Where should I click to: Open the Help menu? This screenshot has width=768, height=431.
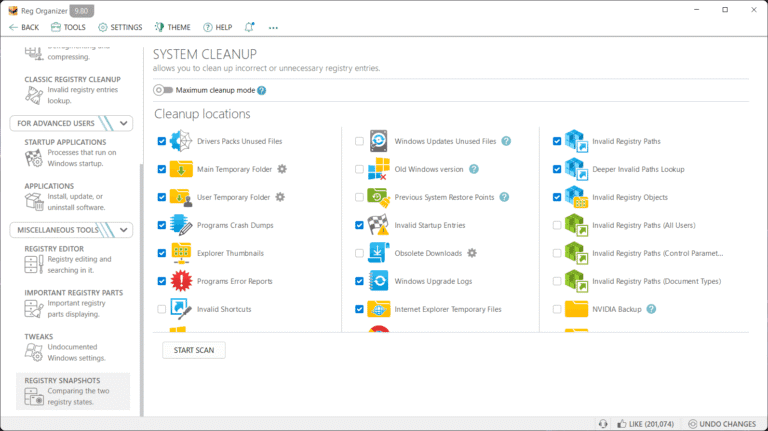point(217,27)
